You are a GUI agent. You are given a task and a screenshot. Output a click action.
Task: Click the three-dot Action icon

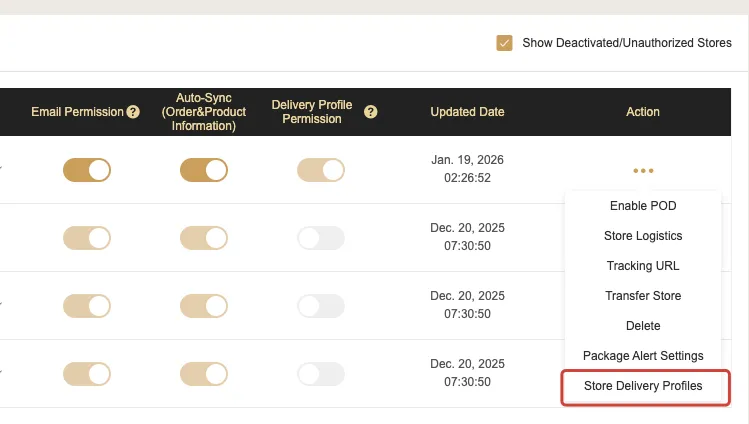(643, 170)
